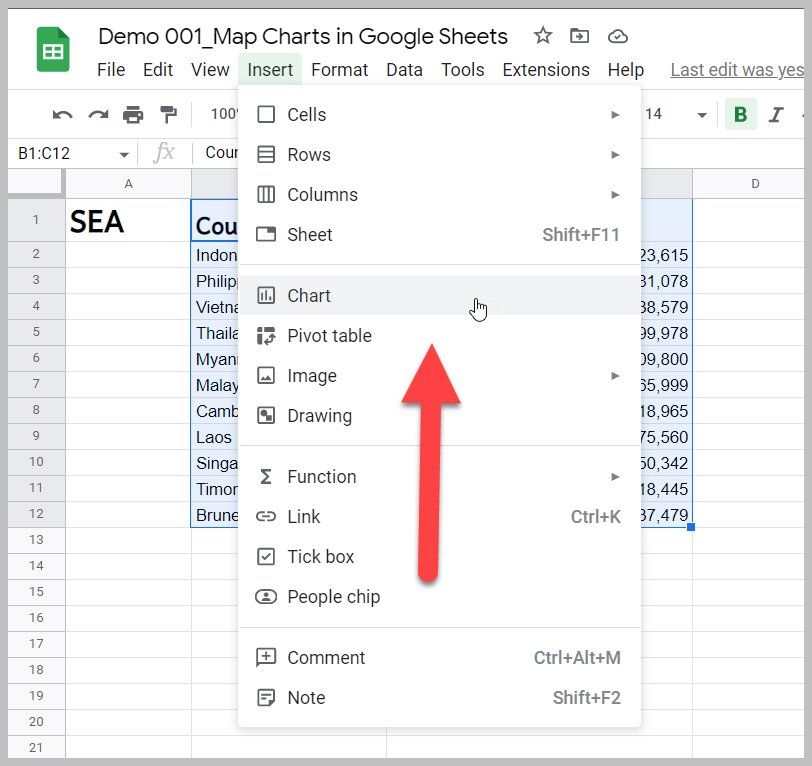Click the Laos cell in row 9

[214, 437]
